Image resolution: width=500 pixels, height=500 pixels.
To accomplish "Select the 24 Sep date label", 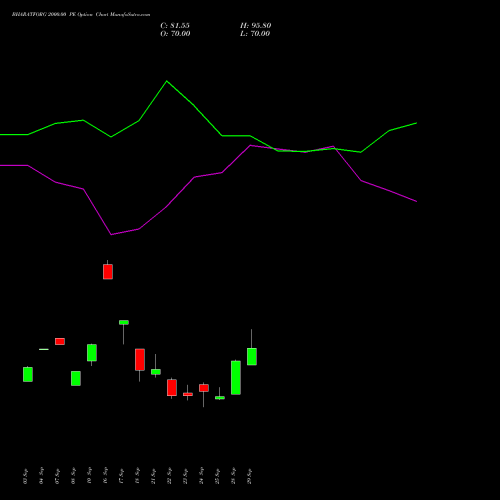I will point(201,476).
